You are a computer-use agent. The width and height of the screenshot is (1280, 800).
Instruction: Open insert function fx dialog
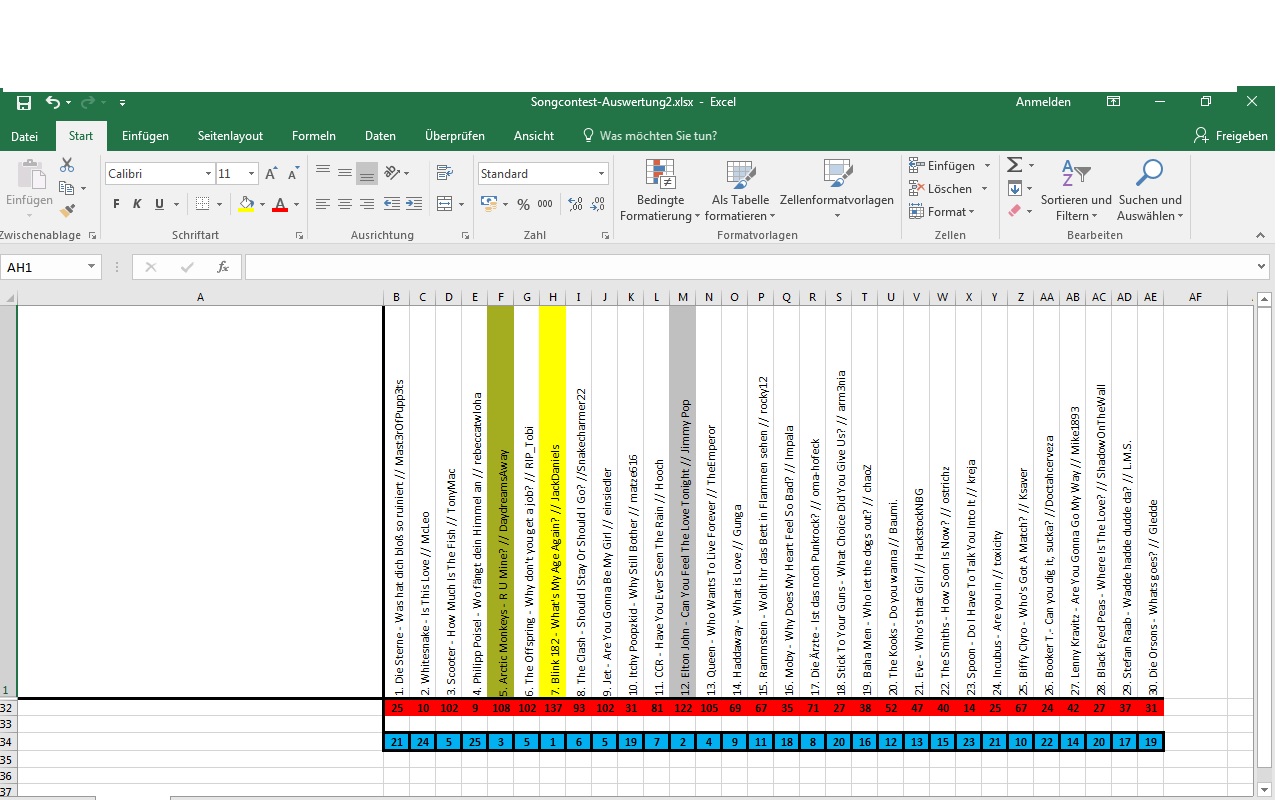[223, 267]
